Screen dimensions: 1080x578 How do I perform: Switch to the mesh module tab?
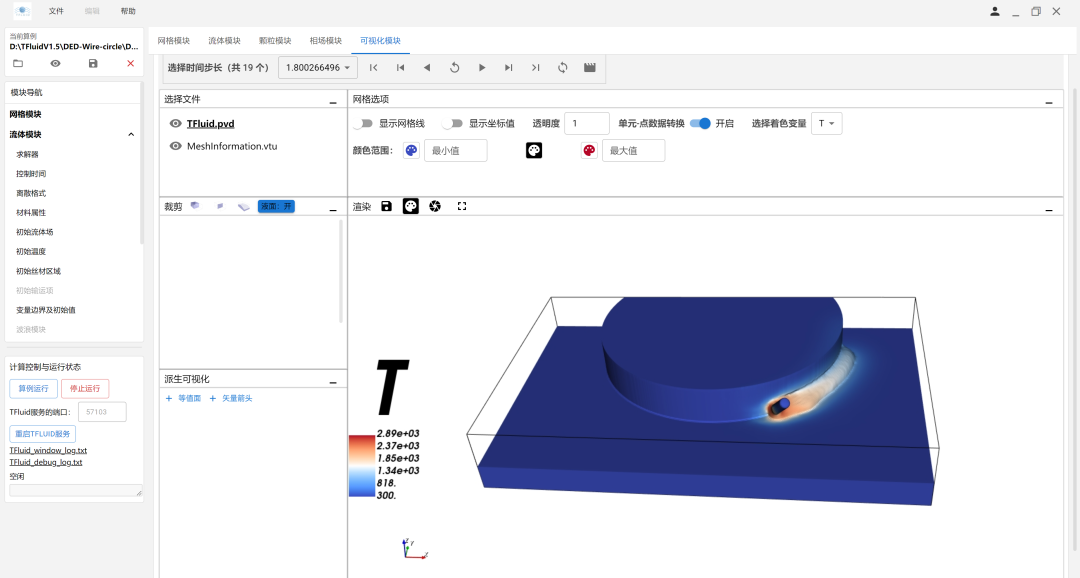click(174, 41)
